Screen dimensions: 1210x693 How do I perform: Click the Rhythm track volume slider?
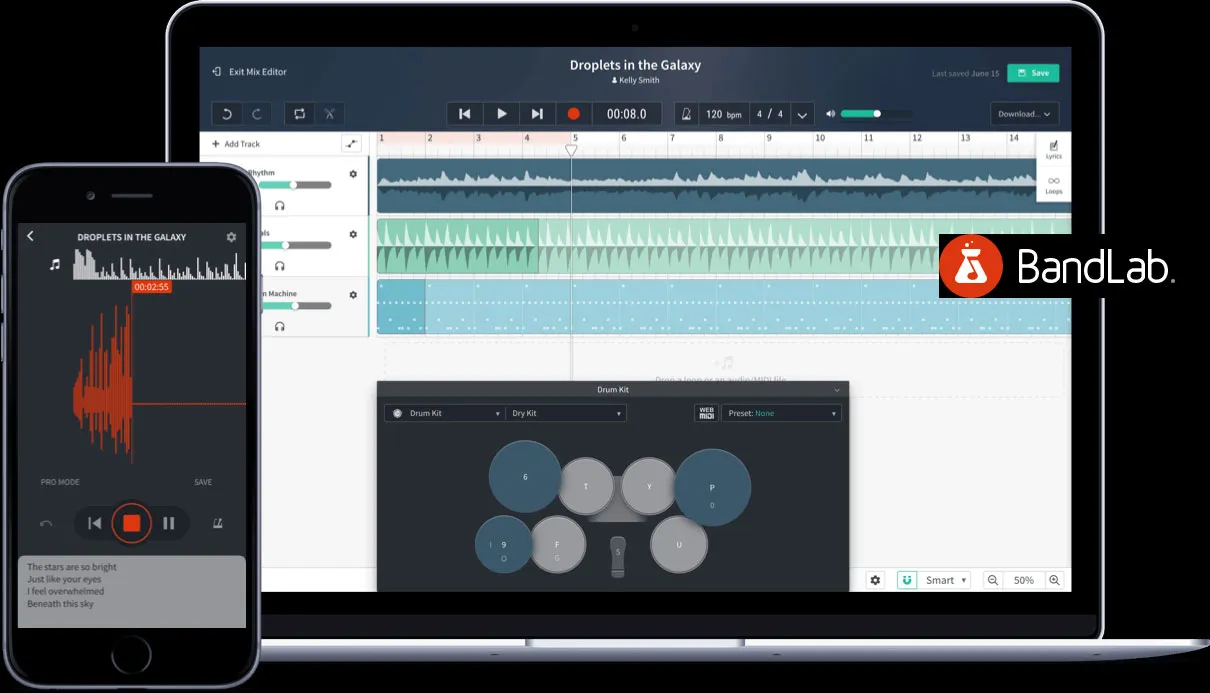(x=295, y=185)
